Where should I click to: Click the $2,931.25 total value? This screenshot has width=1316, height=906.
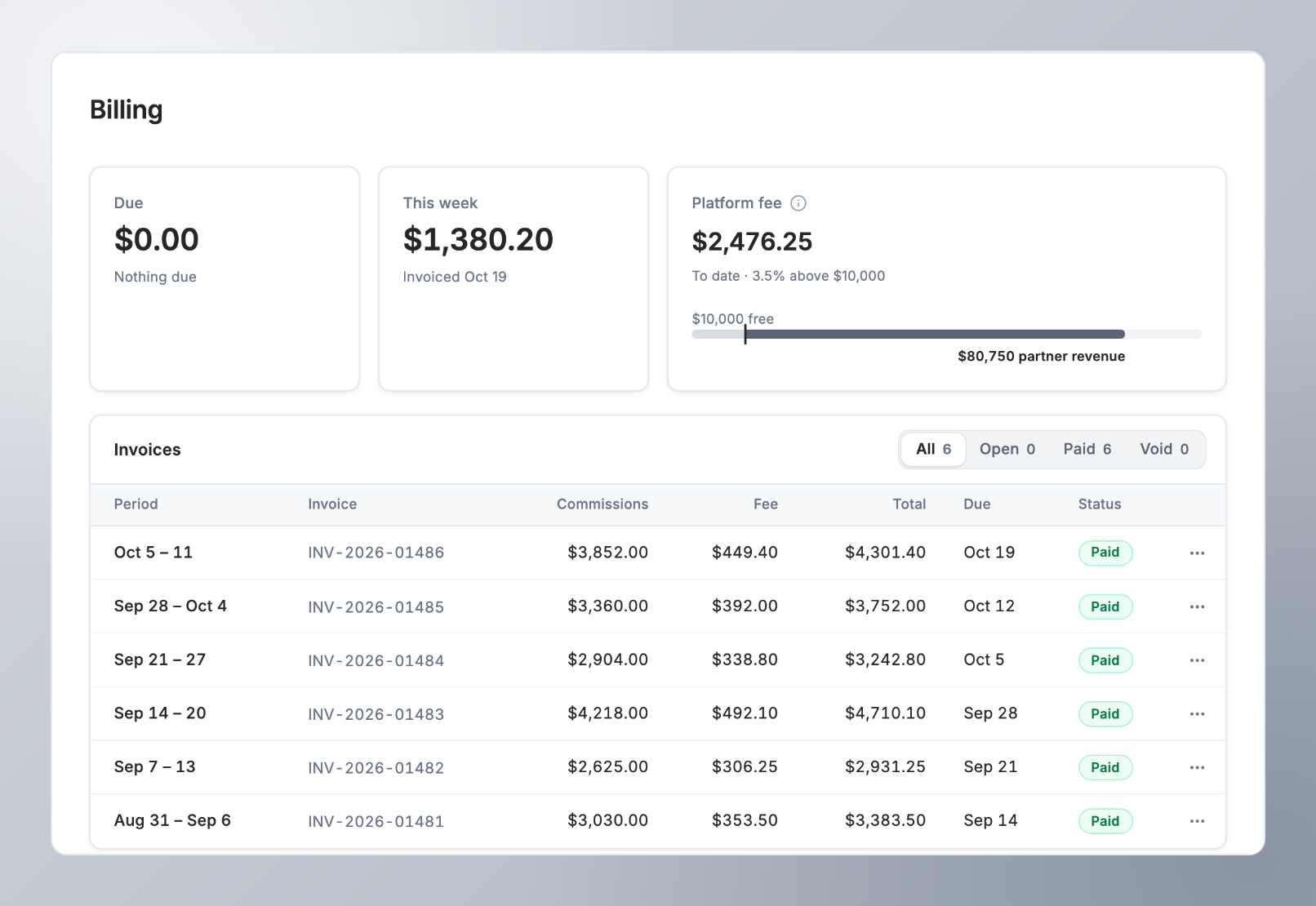[x=886, y=767]
